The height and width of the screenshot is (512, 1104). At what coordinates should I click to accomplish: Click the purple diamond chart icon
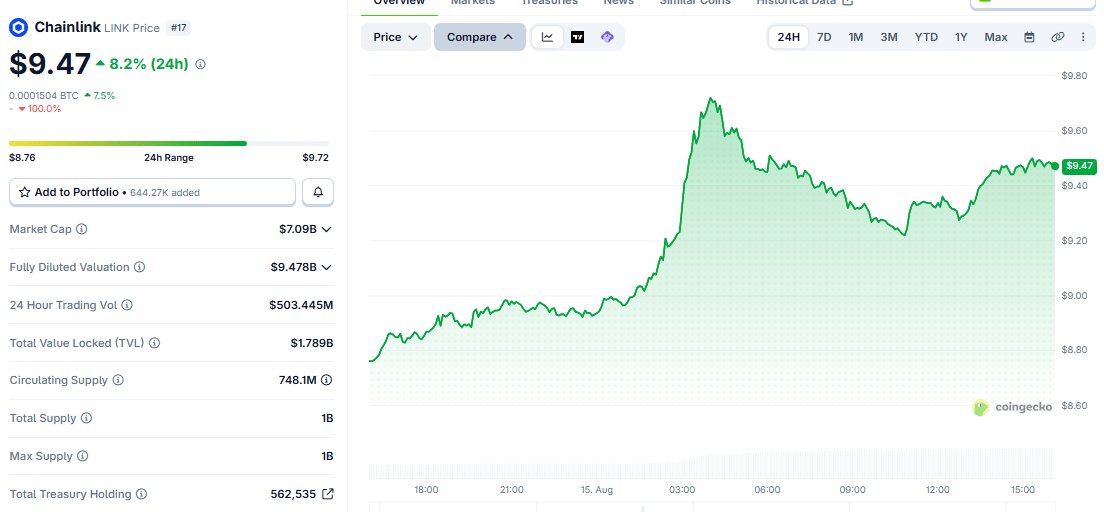click(x=607, y=37)
